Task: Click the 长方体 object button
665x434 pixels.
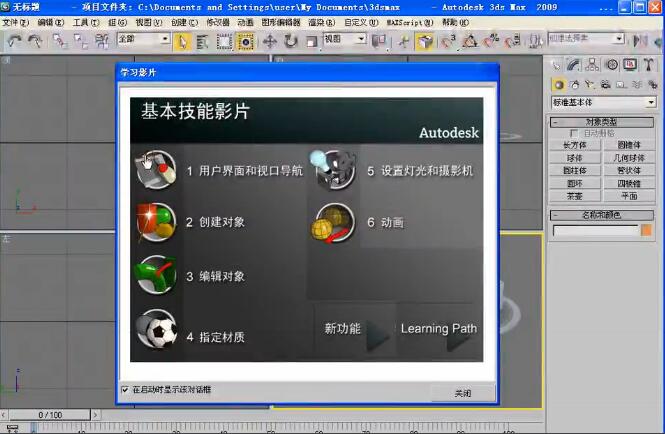Action: [575, 145]
